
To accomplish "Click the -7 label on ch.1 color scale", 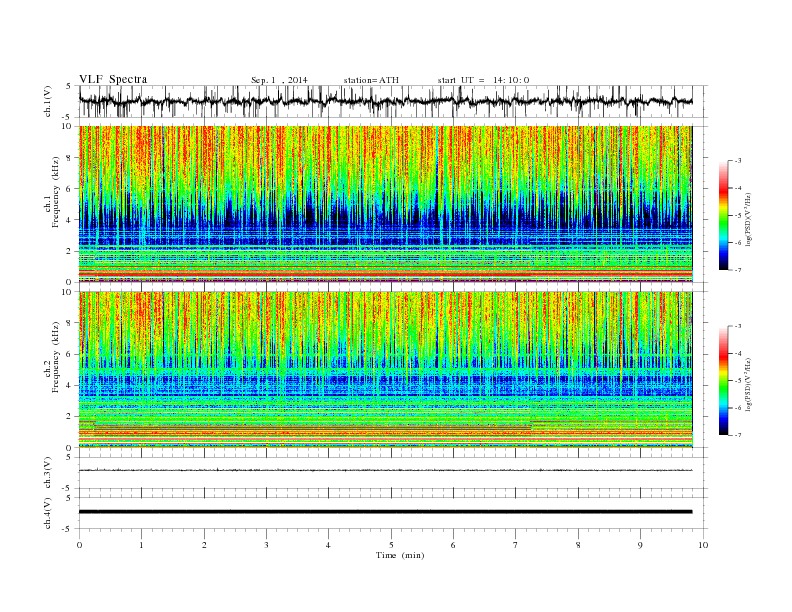I will pyautogui.click(x=738, y=270).
